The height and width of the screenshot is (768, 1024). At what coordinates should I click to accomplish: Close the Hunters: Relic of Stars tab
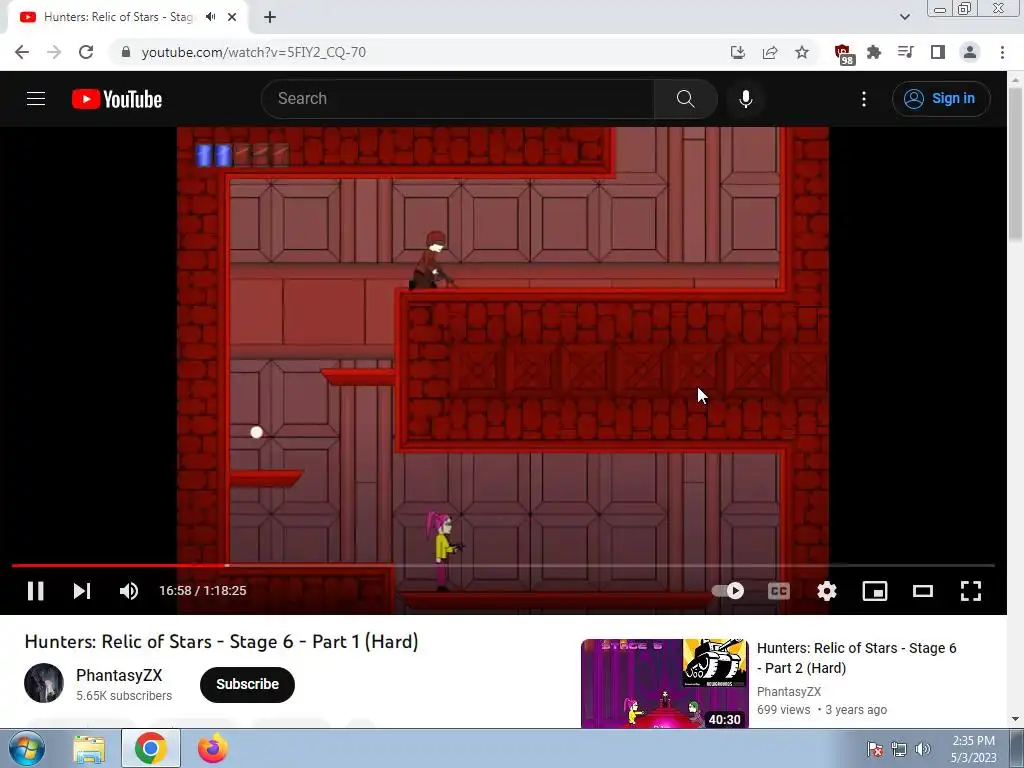pos(232,18)
